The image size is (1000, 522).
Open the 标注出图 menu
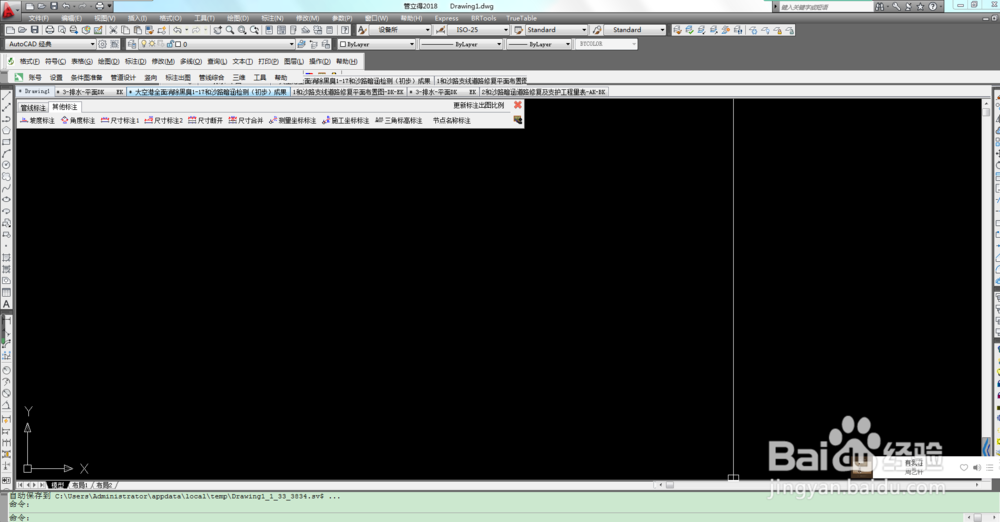[178, 77]
